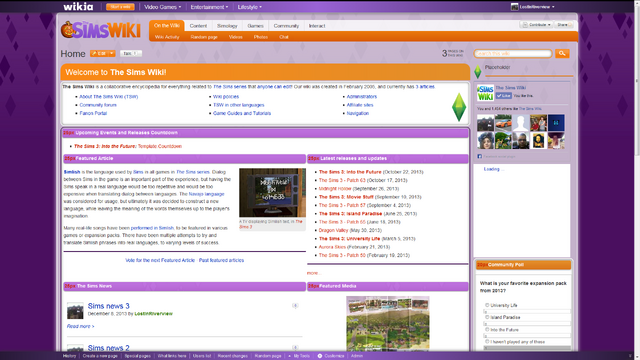
Task: Select Island Paradise poll option
Action: click(487, 317)
